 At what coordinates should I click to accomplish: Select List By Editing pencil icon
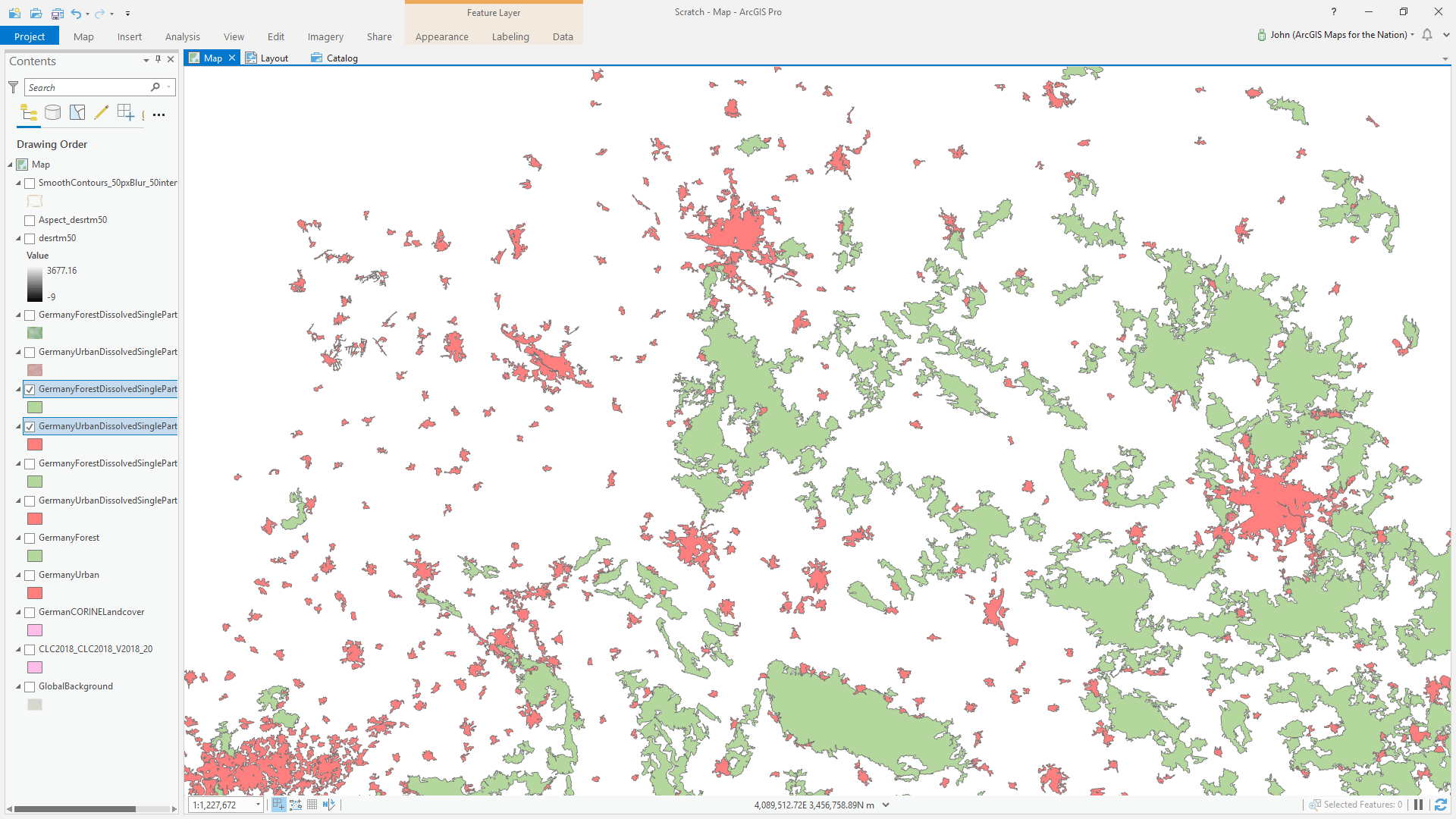pos(101,114)
